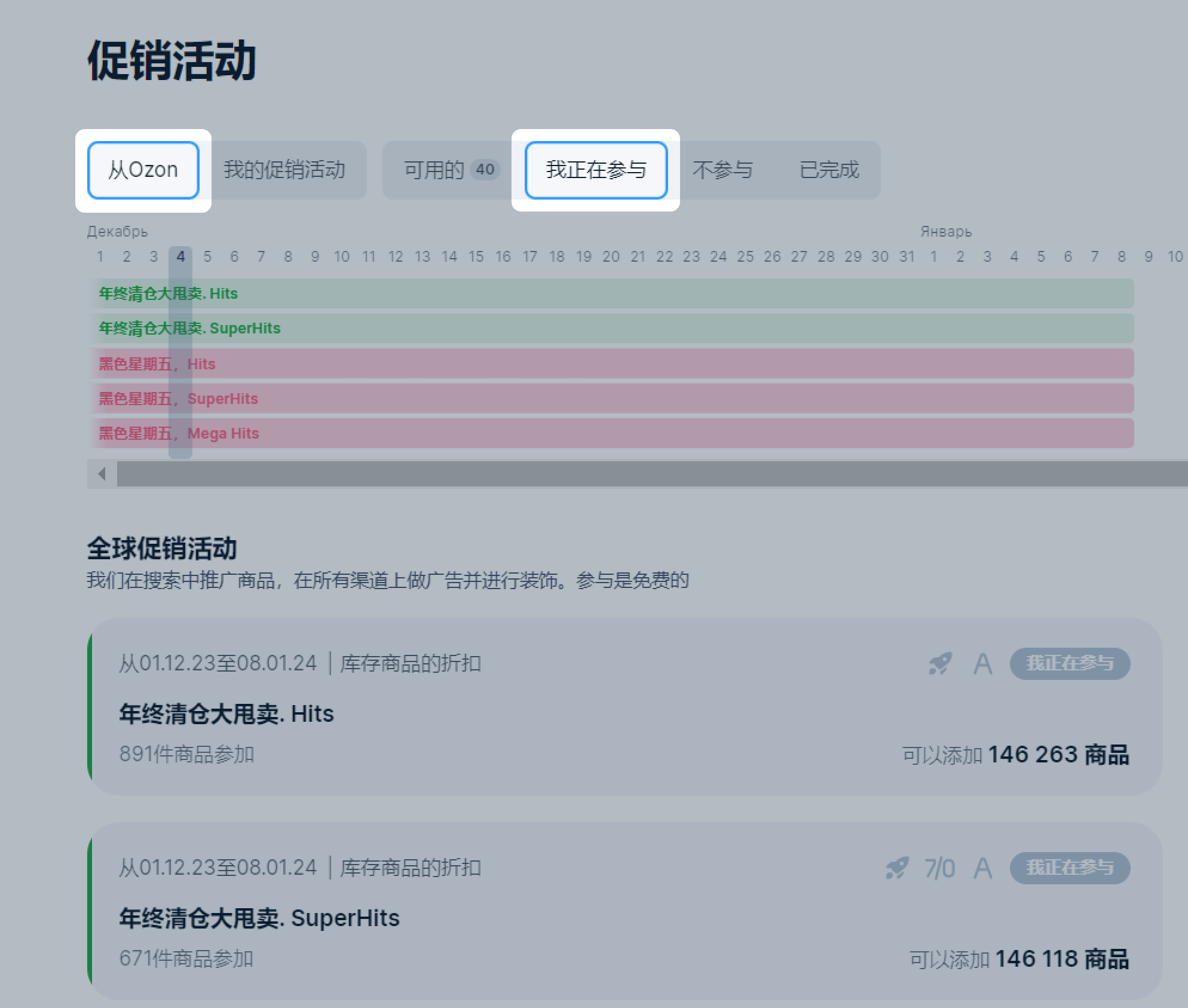Click the horizontal timeline scrollbar track
Viewport: 1188px width, 1008px height.
coord(652,474)
